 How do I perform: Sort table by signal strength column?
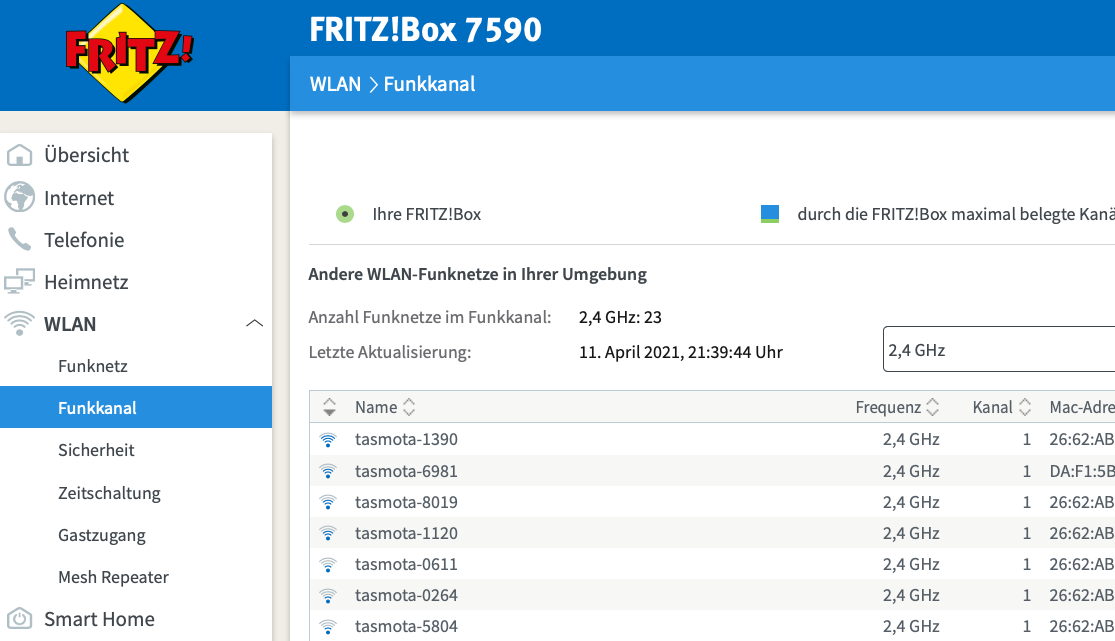pyautogui.click(x=329, y=407)
